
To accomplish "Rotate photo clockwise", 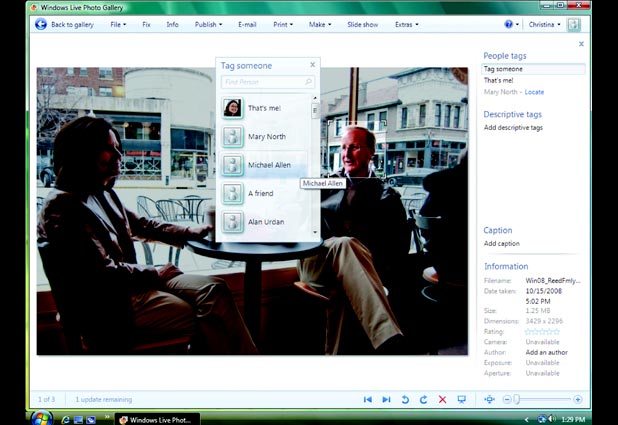I will pos(423,400).
